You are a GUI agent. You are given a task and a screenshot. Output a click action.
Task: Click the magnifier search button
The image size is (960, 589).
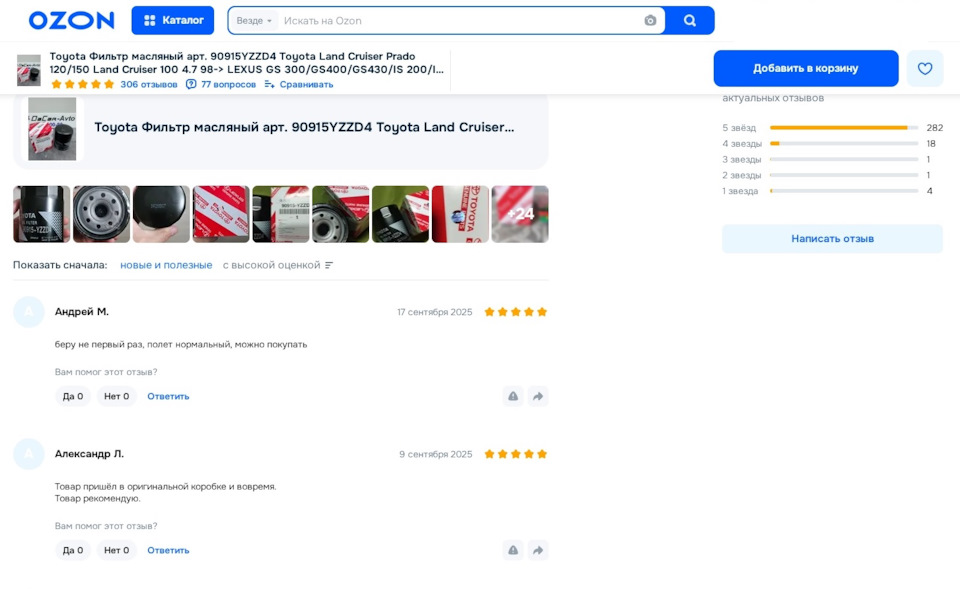pos(689,21)
